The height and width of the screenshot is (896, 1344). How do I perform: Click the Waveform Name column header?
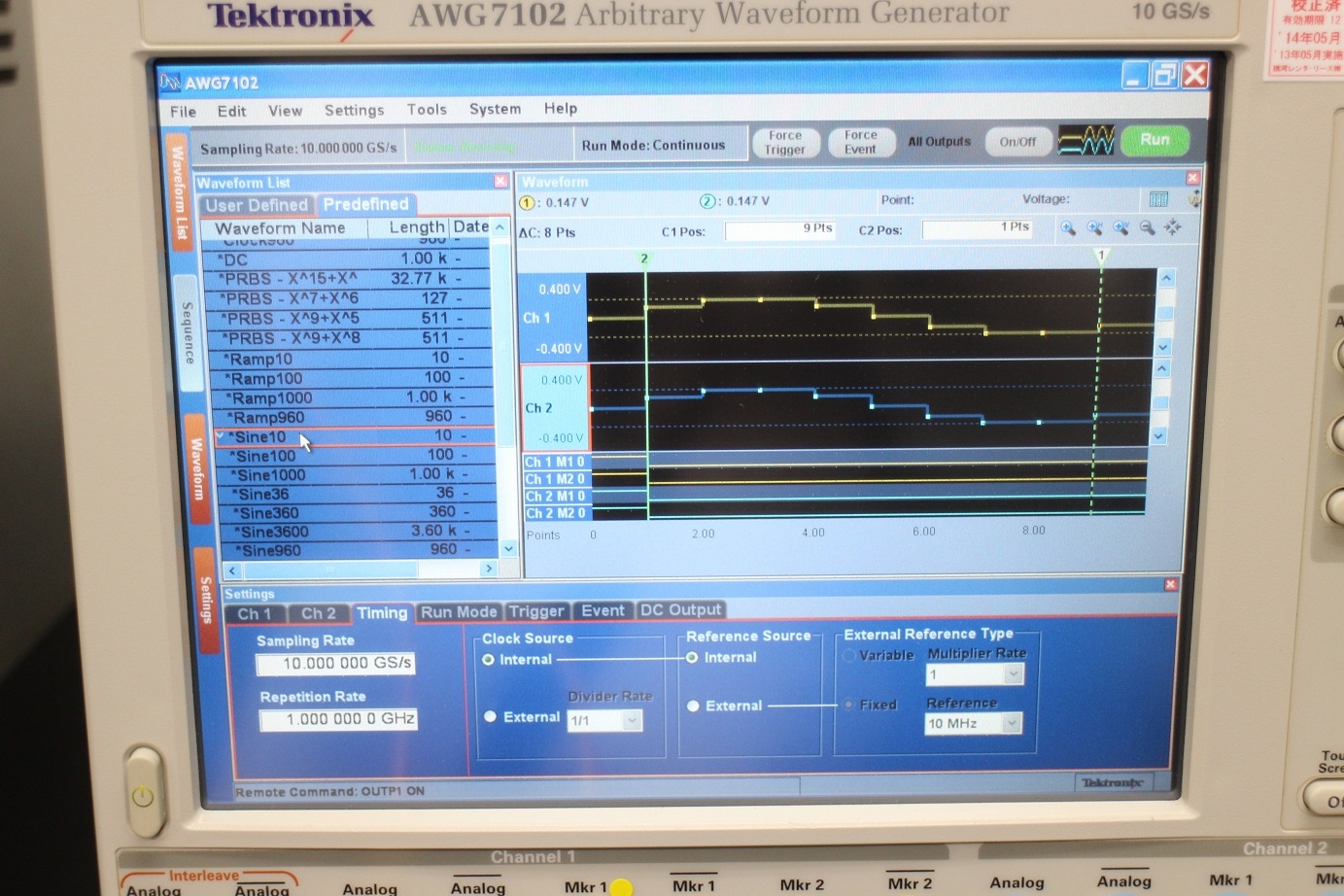point(282,228)
